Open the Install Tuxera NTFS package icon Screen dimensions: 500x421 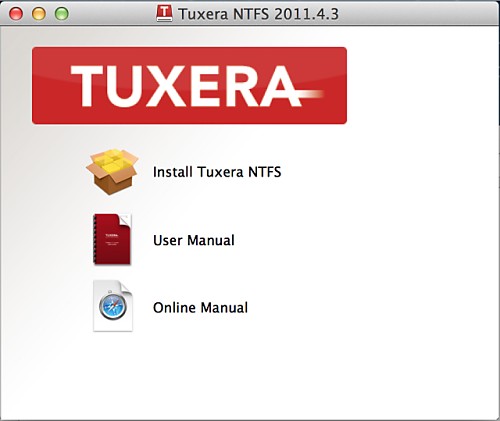coord(112,172)
